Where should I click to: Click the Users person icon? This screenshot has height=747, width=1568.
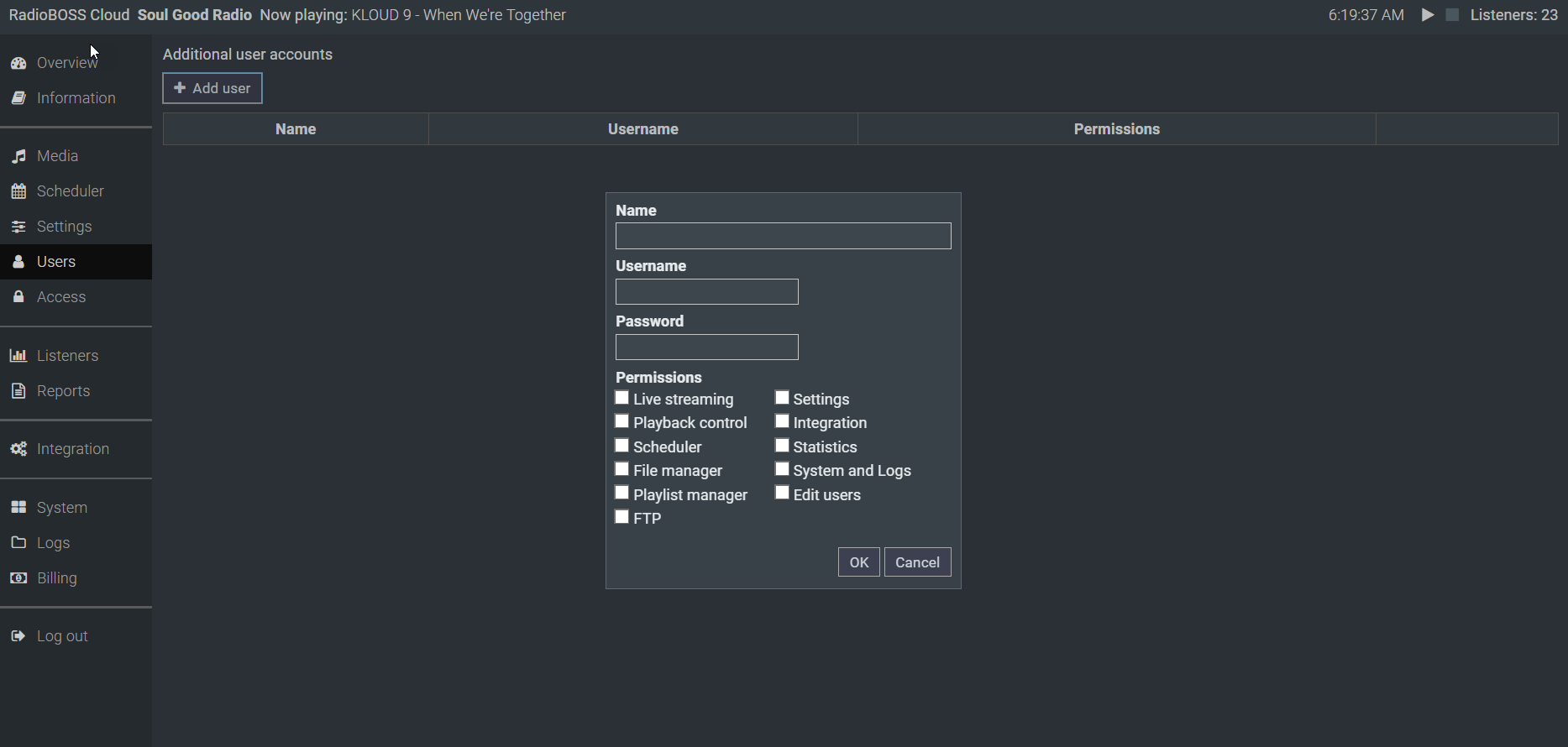point(18,262)
